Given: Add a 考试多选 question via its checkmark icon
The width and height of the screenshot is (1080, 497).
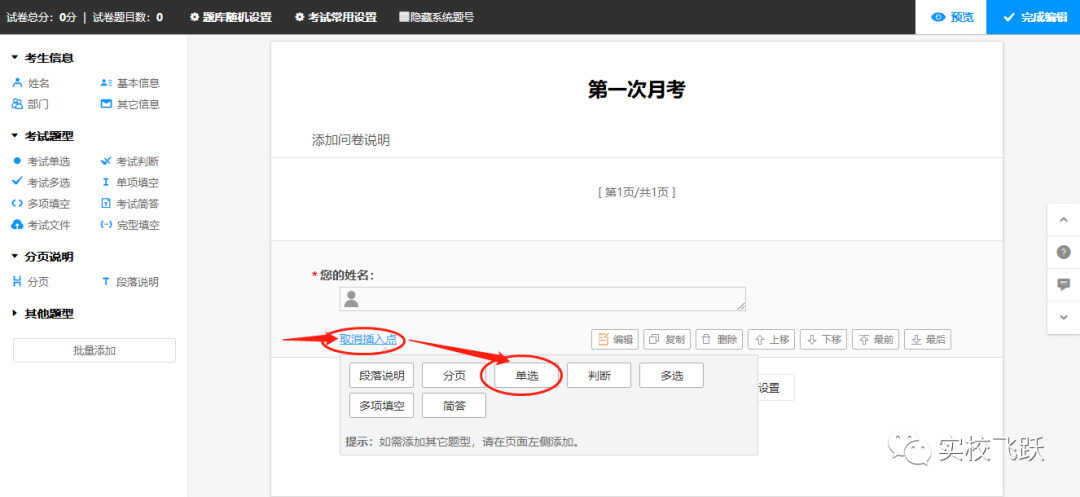Looking at the screenshot, I should tap(17, 182).
